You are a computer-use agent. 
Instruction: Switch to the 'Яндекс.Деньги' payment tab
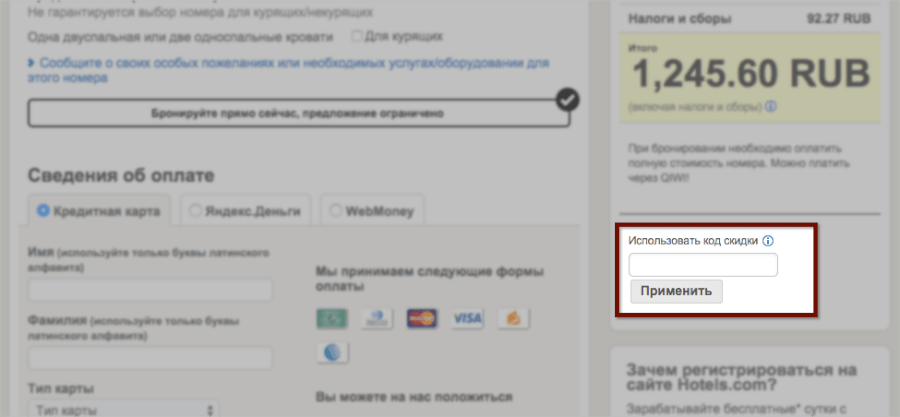tap(245, 211)
